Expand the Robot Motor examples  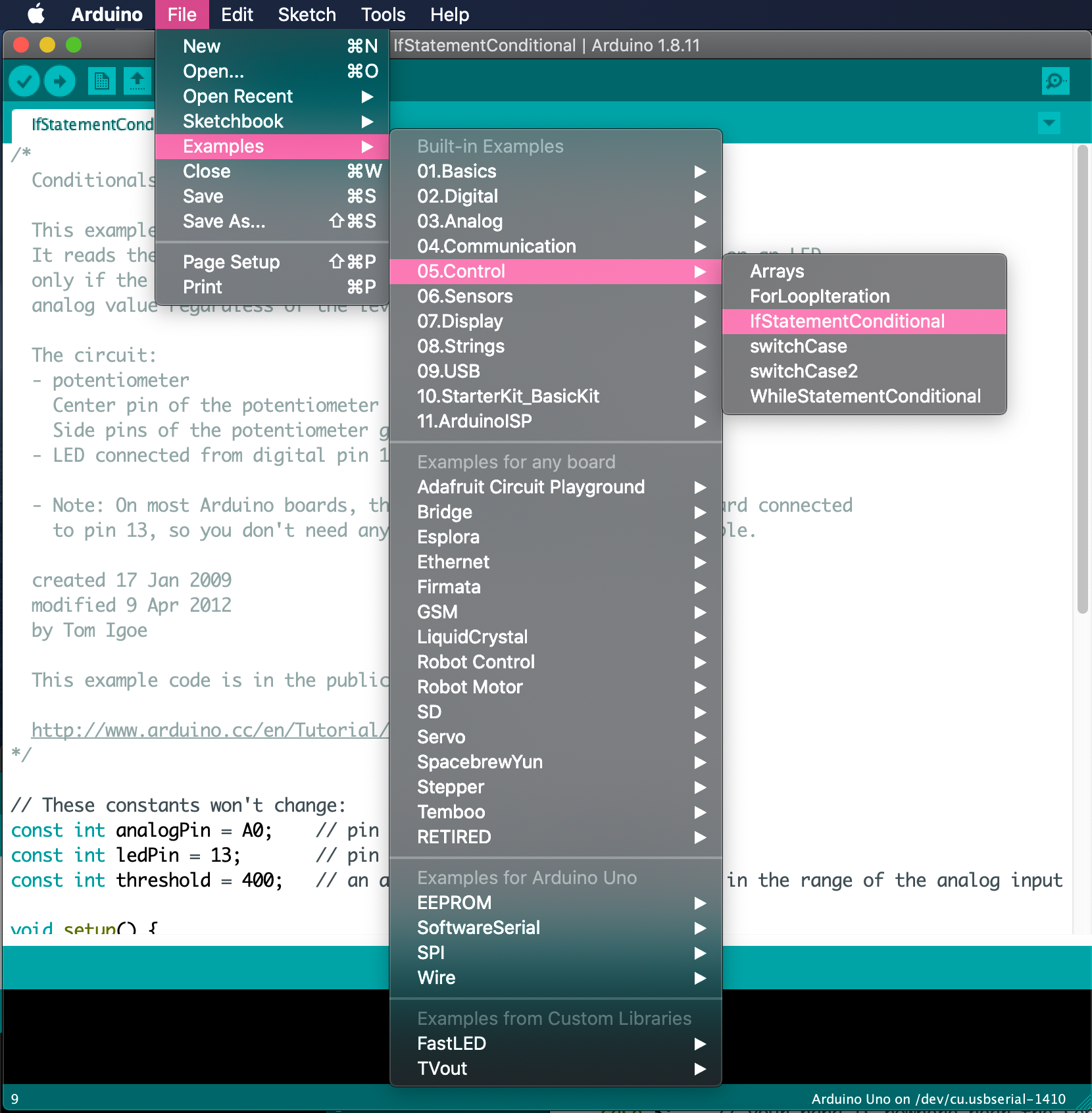556,687
